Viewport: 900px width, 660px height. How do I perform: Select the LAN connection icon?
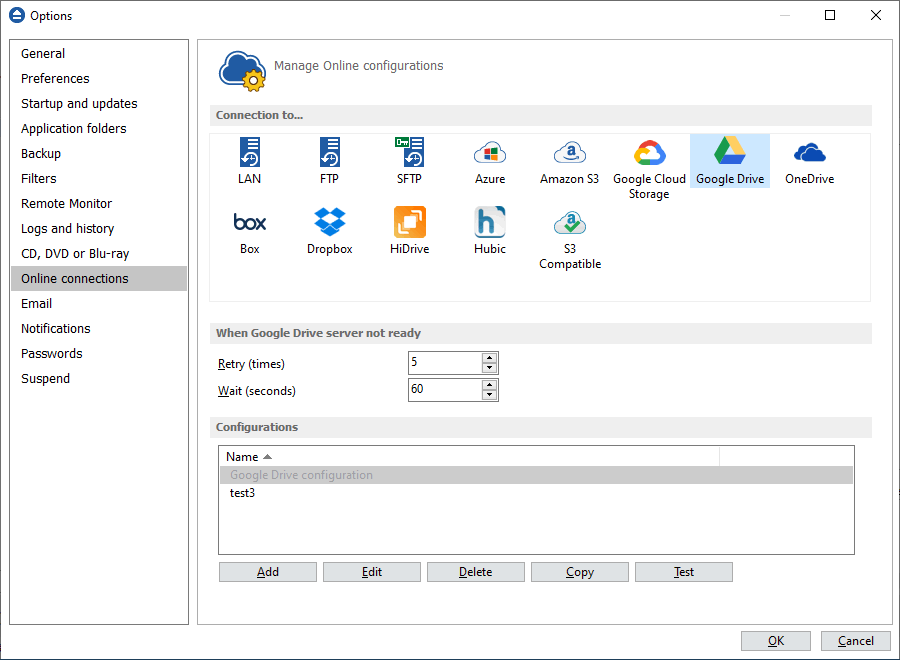coord(250,161)
